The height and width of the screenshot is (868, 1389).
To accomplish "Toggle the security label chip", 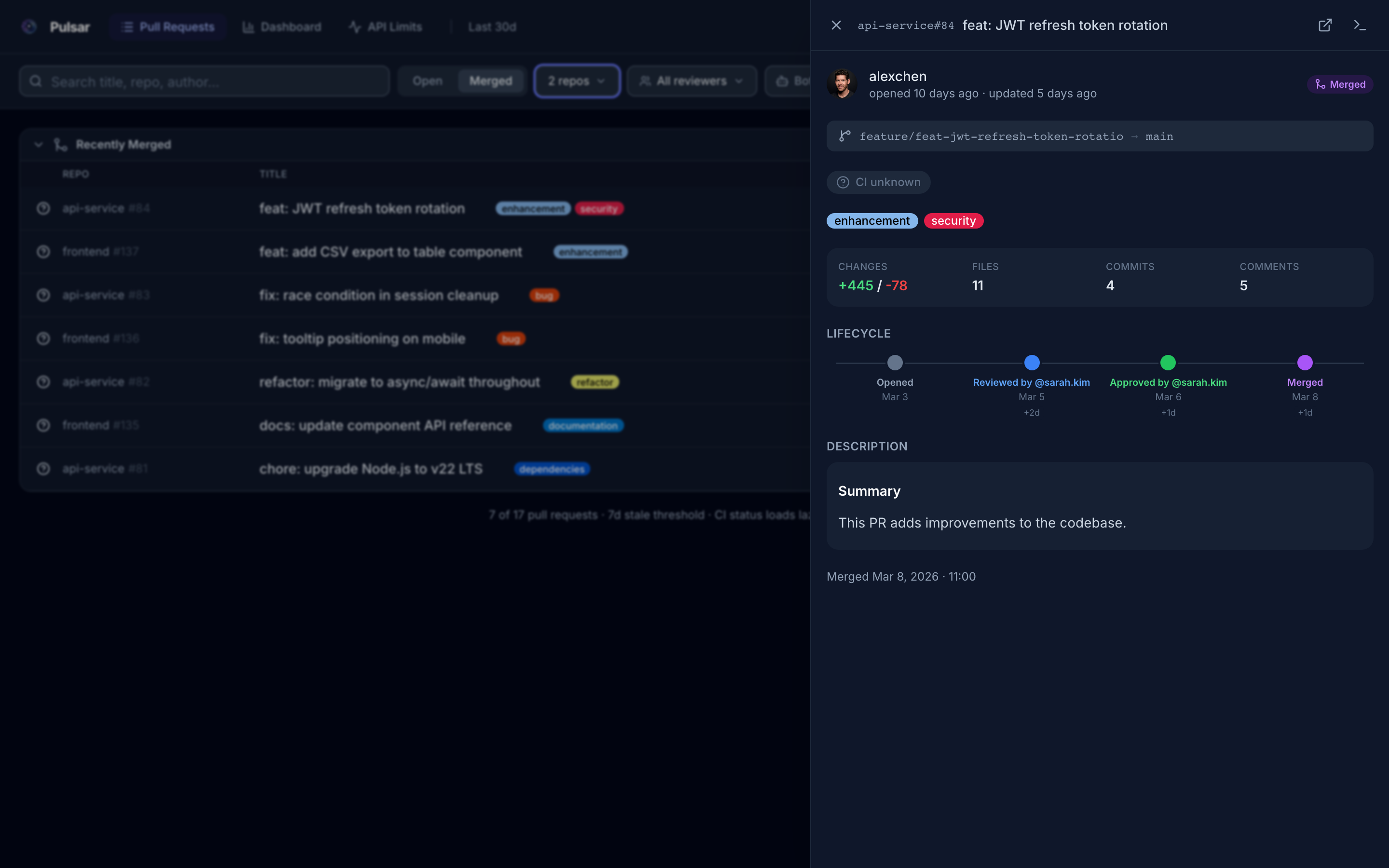I will pos(953,220).
